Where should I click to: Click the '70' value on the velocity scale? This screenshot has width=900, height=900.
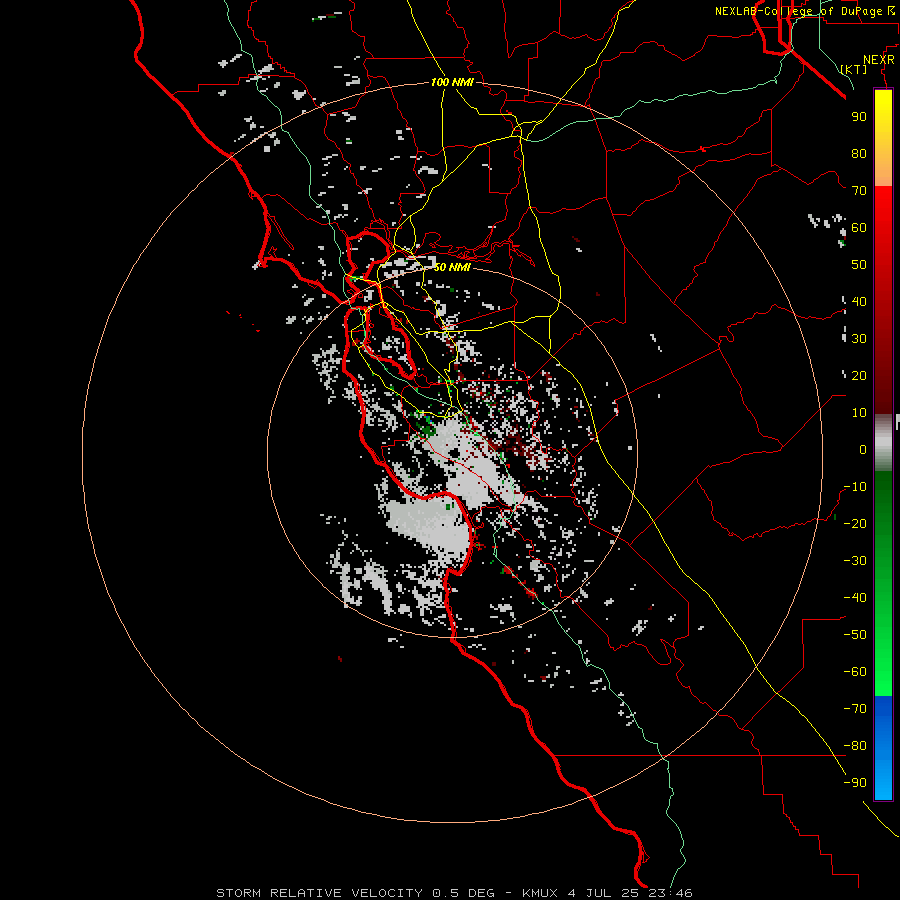tap(859, 191)
